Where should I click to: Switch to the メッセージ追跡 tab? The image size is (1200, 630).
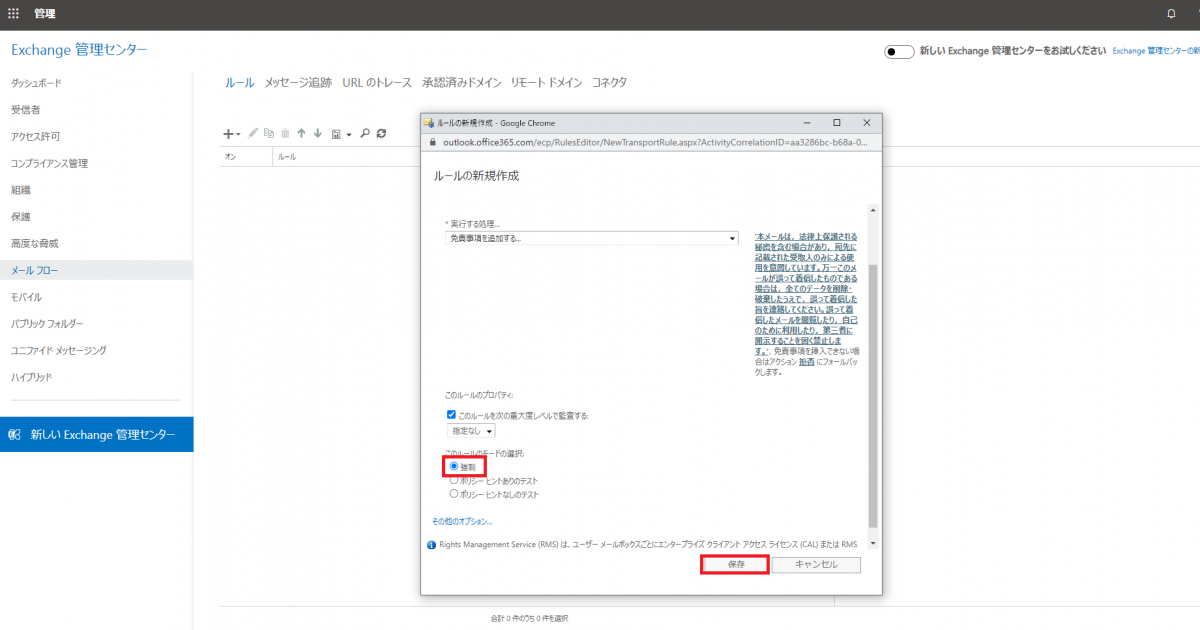coord(298,83)
